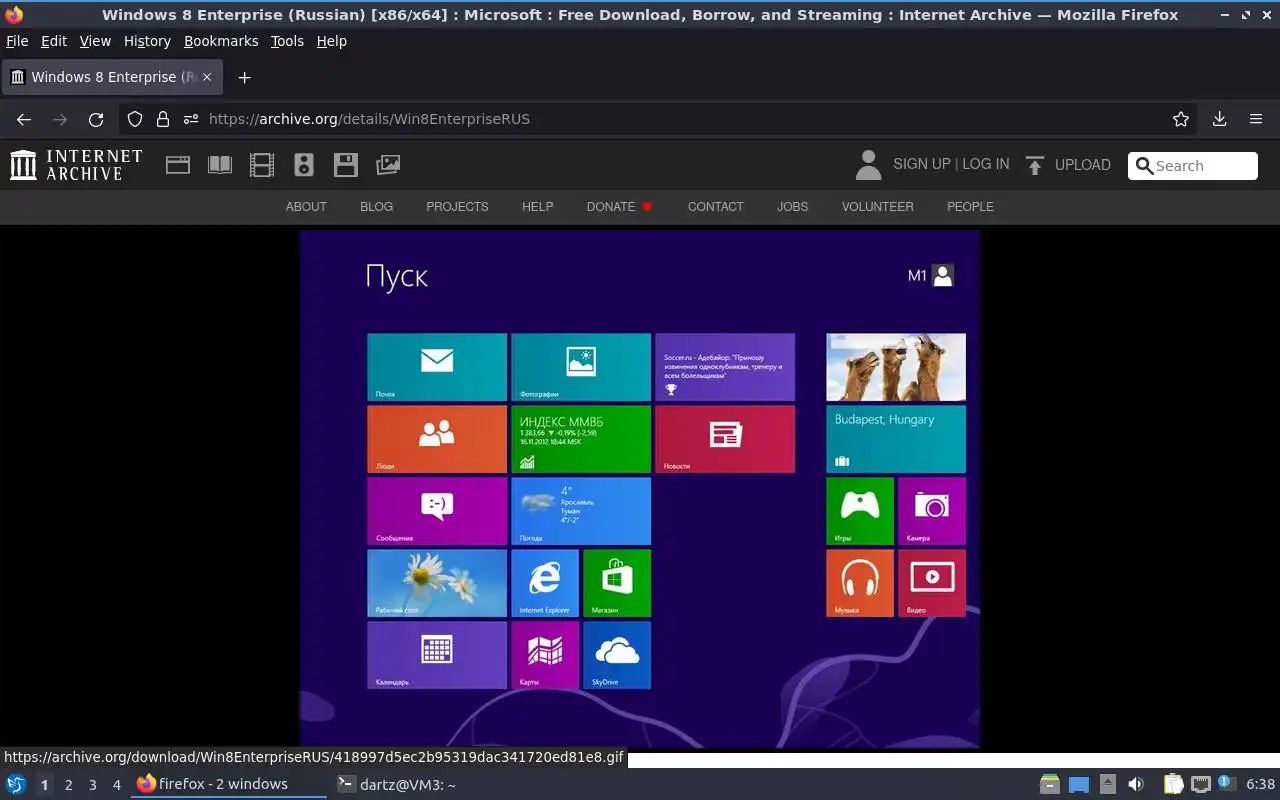Click the 6:38 clock in taskbar

point(1260,784)
